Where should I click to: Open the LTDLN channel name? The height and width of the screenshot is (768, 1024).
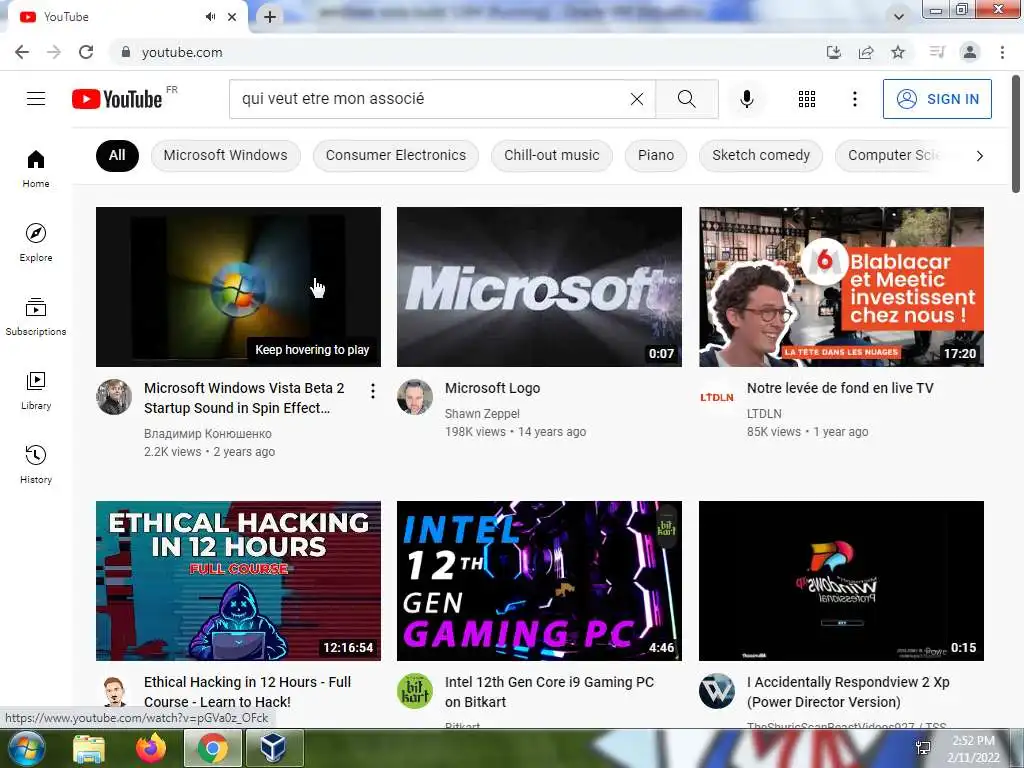pos(764,413)
